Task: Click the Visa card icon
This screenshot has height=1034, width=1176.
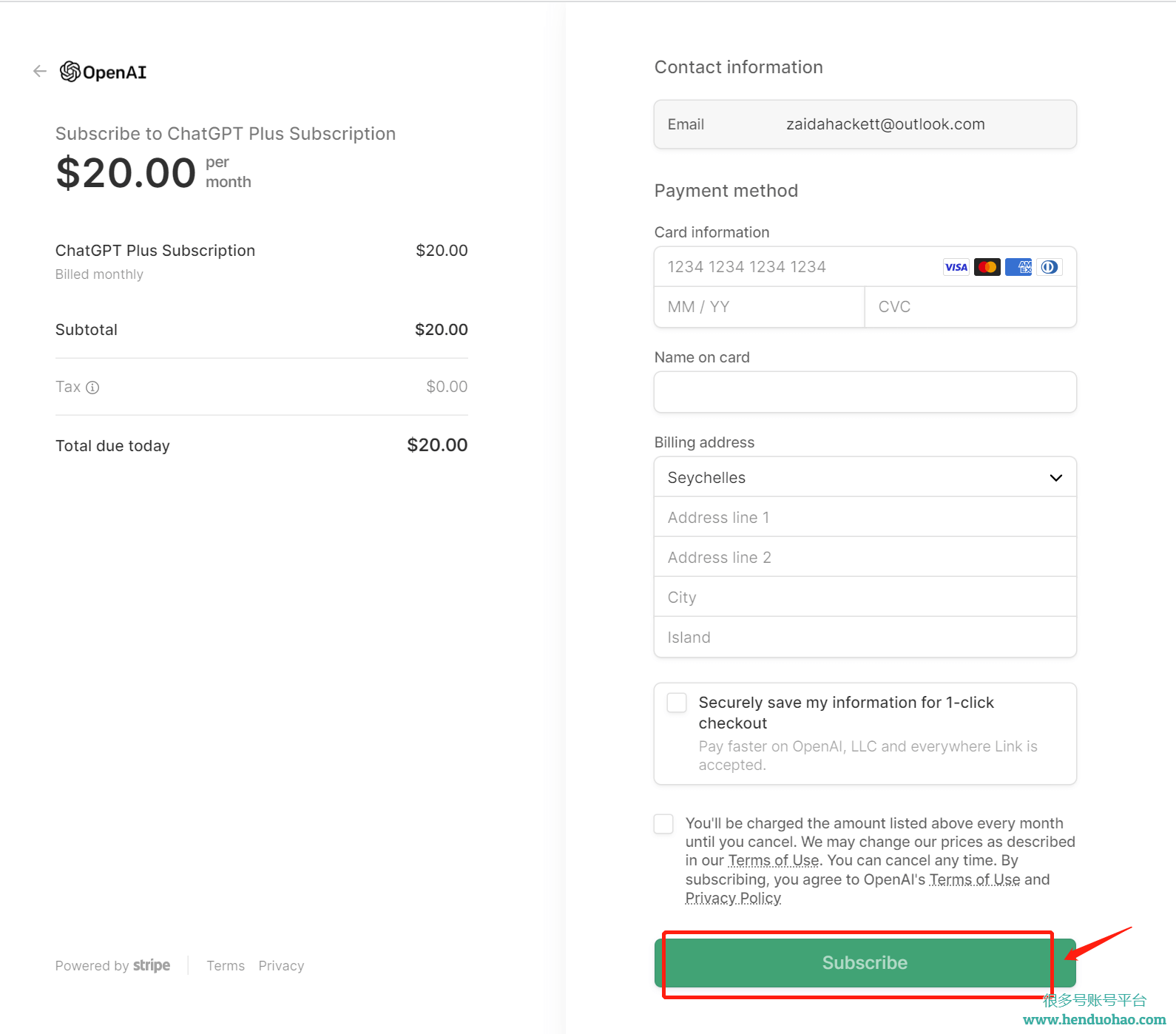Action: [956, 267]
